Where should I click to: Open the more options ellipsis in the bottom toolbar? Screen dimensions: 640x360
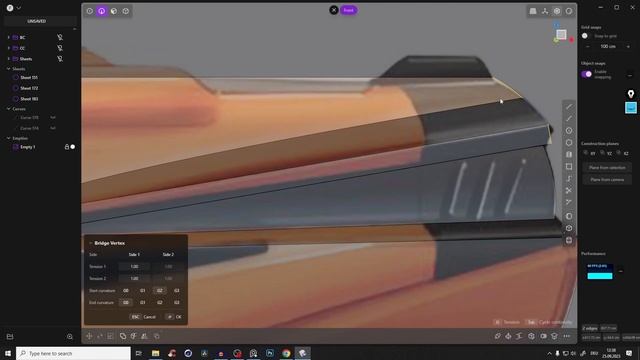567,336
